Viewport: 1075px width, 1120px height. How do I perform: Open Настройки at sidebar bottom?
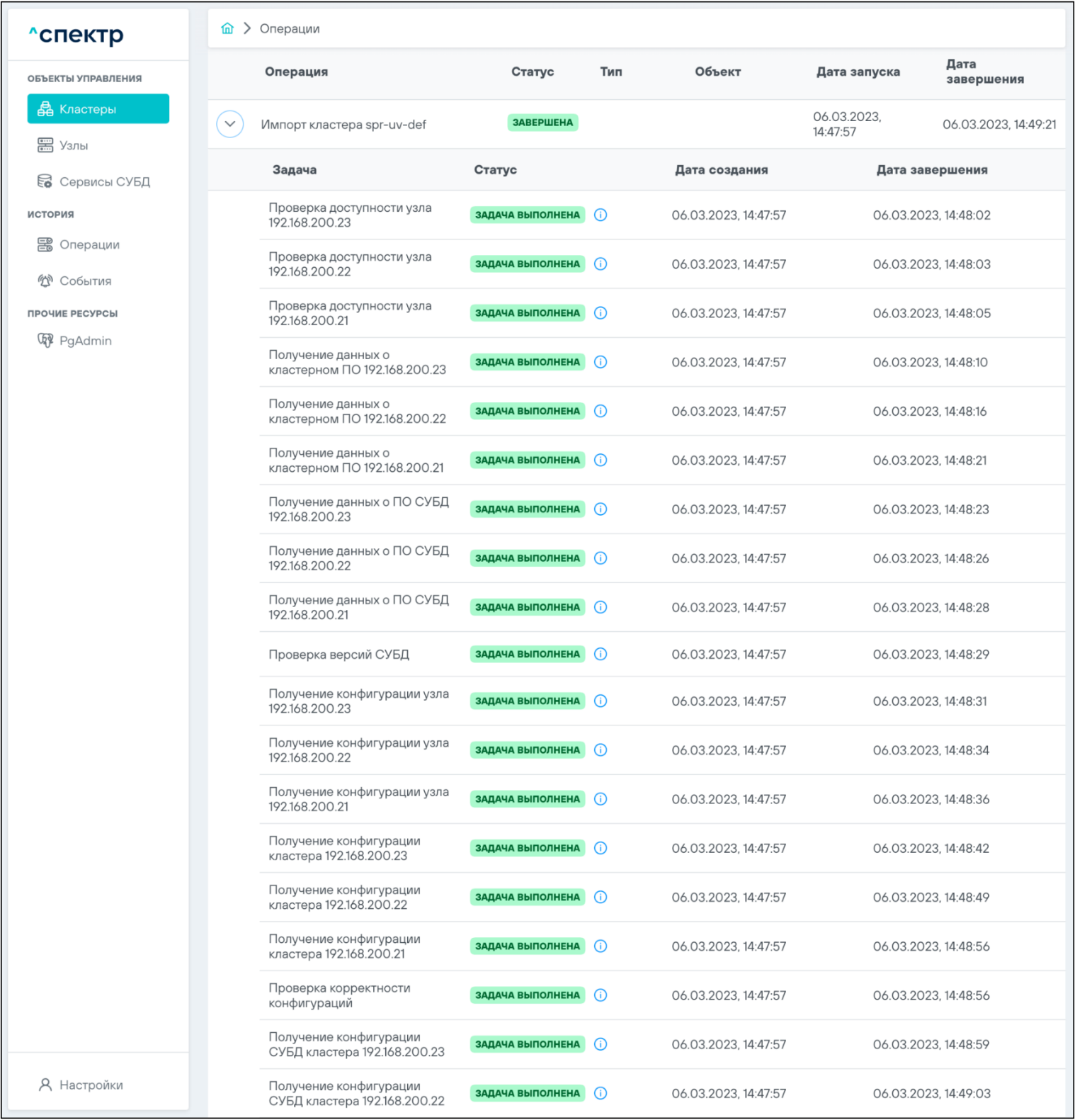click(x=91, y=1085)
